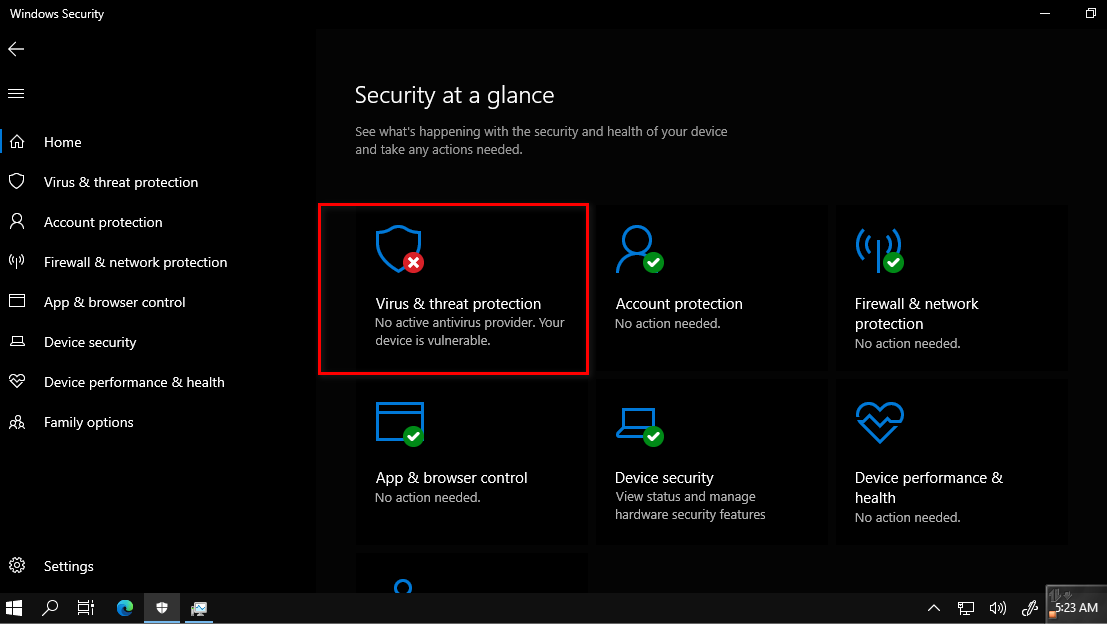The image size is (1107, 624).
Task: Click the Family options people icon in sidebar
Action: [x=17, y=422]
